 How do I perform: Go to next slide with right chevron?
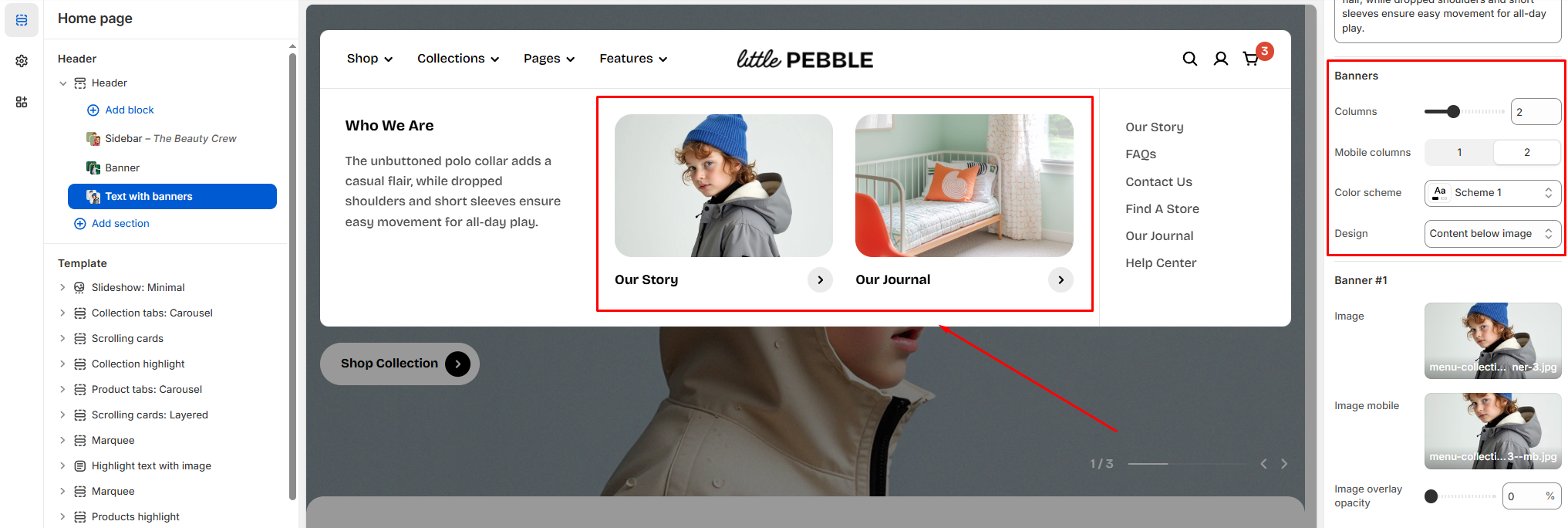[x=1284, y=464]
